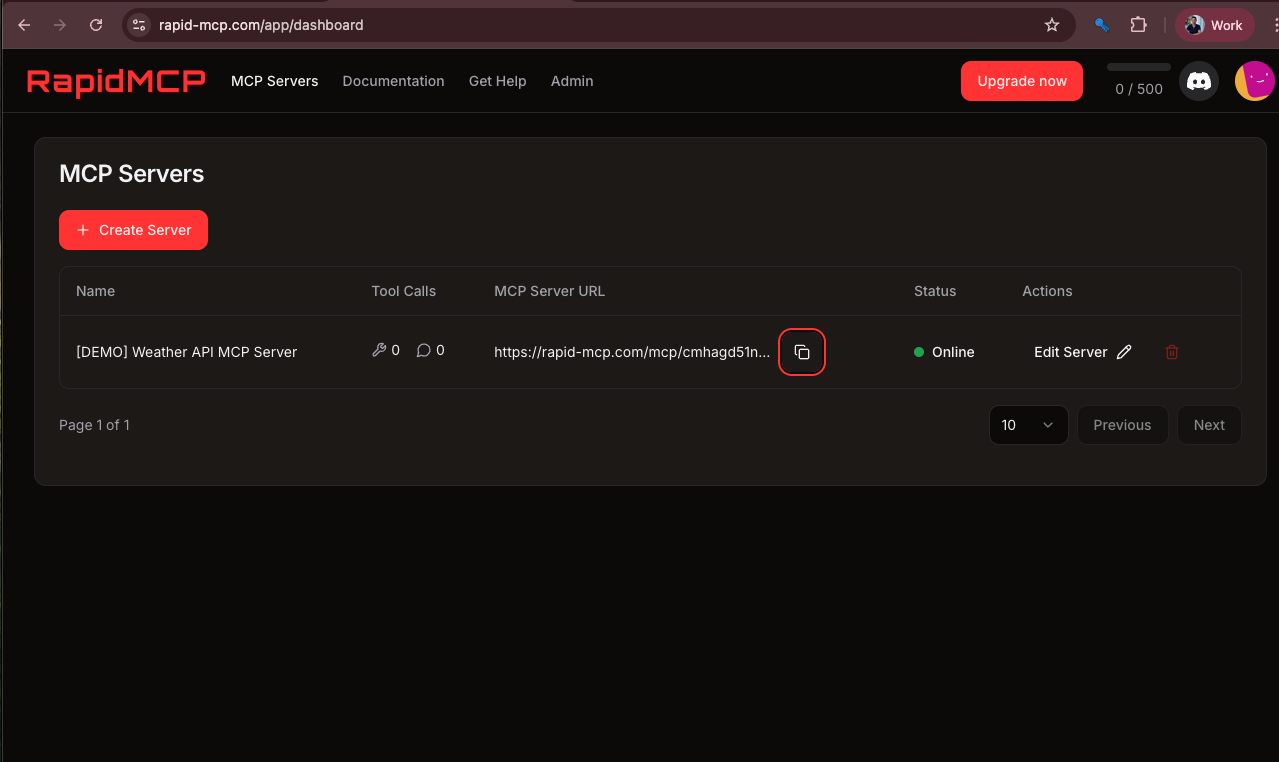
Task: Go to the Next page
Action: [x=1208, y=425]
